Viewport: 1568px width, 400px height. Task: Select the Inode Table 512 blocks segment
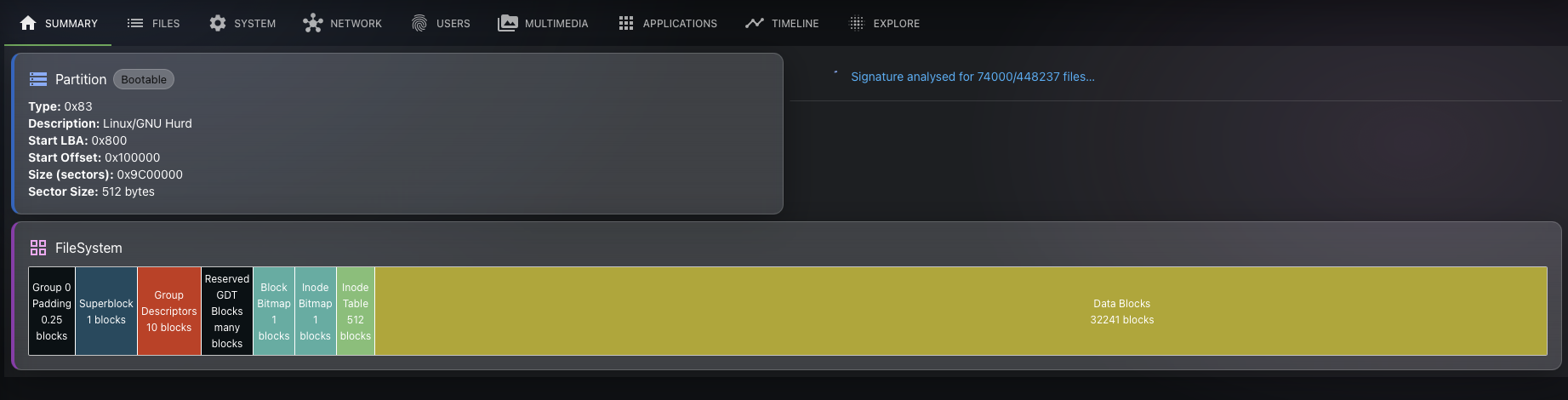[x=356, y=311]
